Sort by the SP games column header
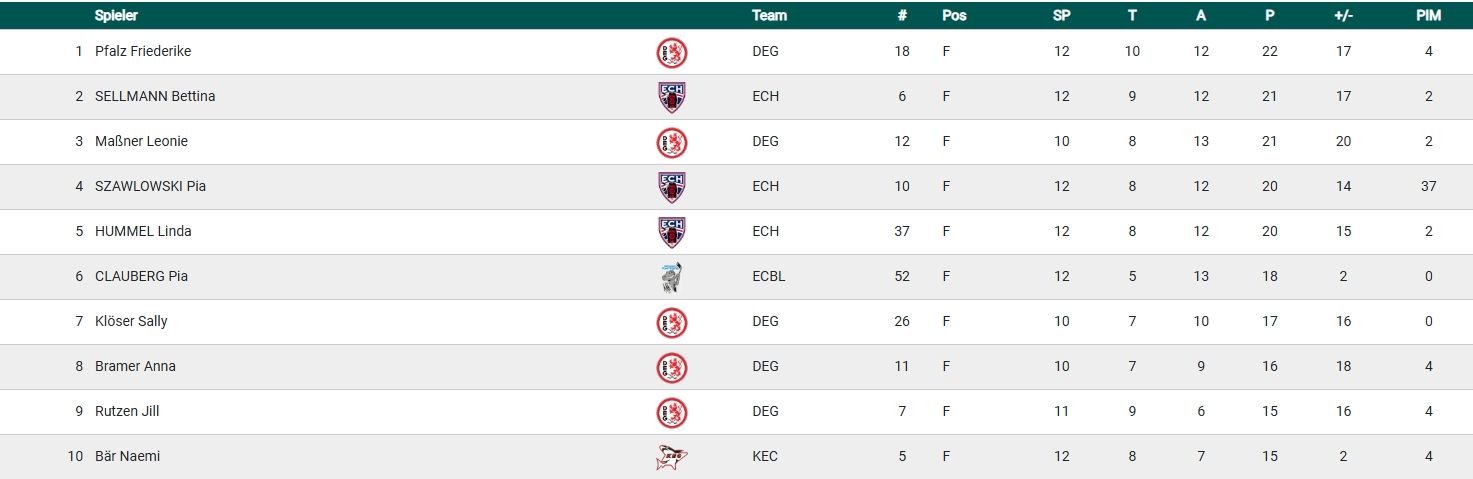Image resolution: width=1473 pixels, height=479 pixels. 1061,15
